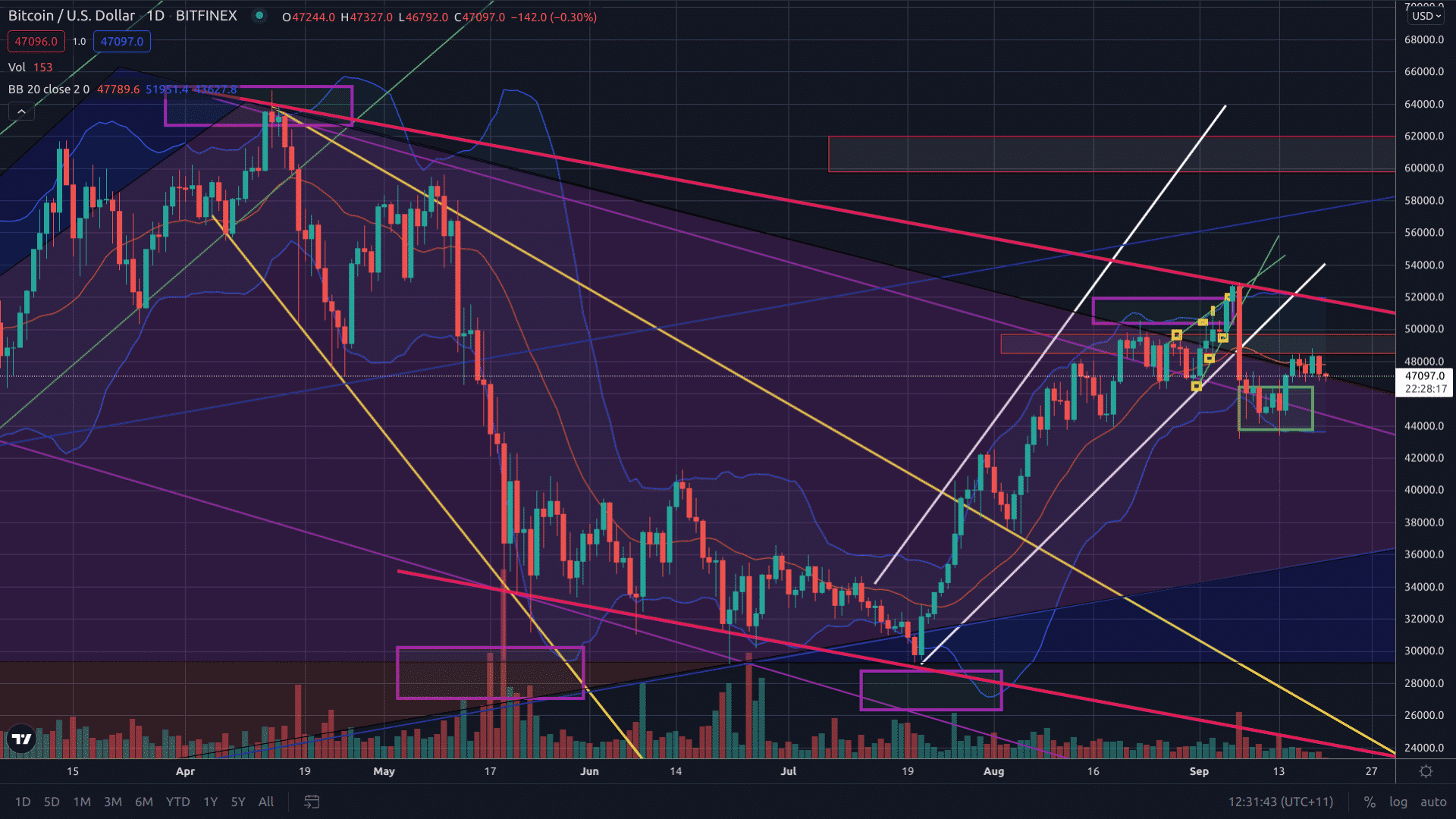Click the TradingView logo icon

point(21,739)
